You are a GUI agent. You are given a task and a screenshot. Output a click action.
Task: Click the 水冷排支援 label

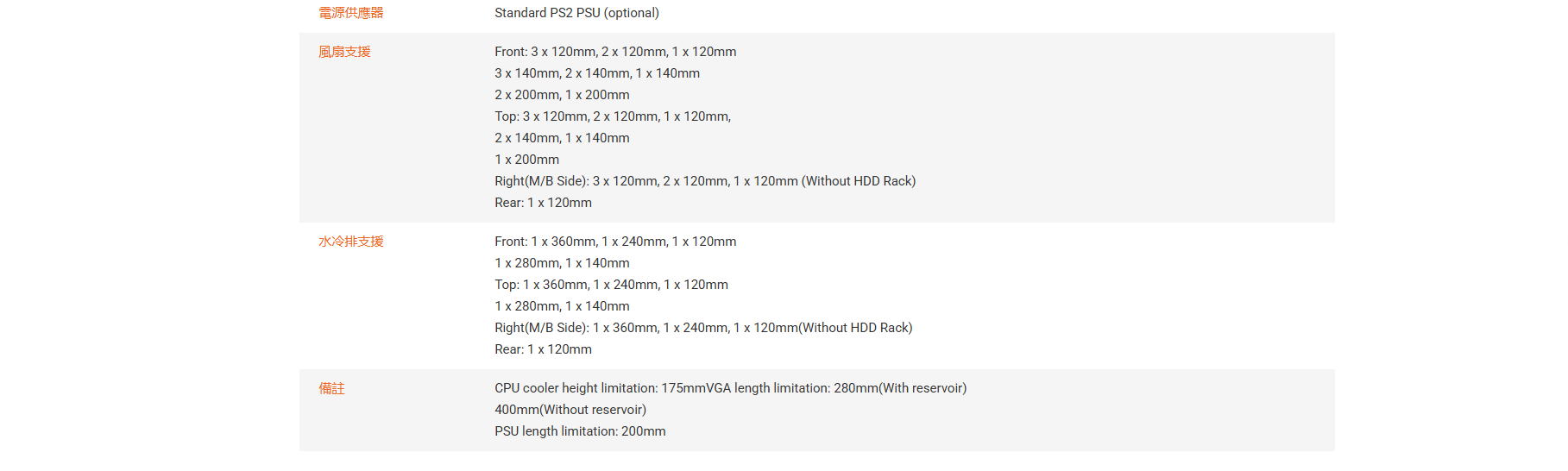tap(350, 242)
